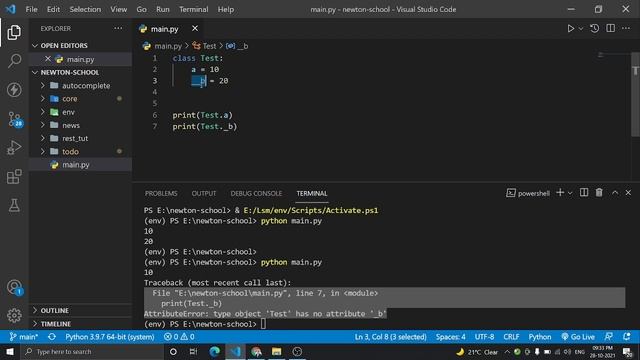Open the Terminal menu
Image resolution: width=640 pixels, height=360 pixels.
193,9
